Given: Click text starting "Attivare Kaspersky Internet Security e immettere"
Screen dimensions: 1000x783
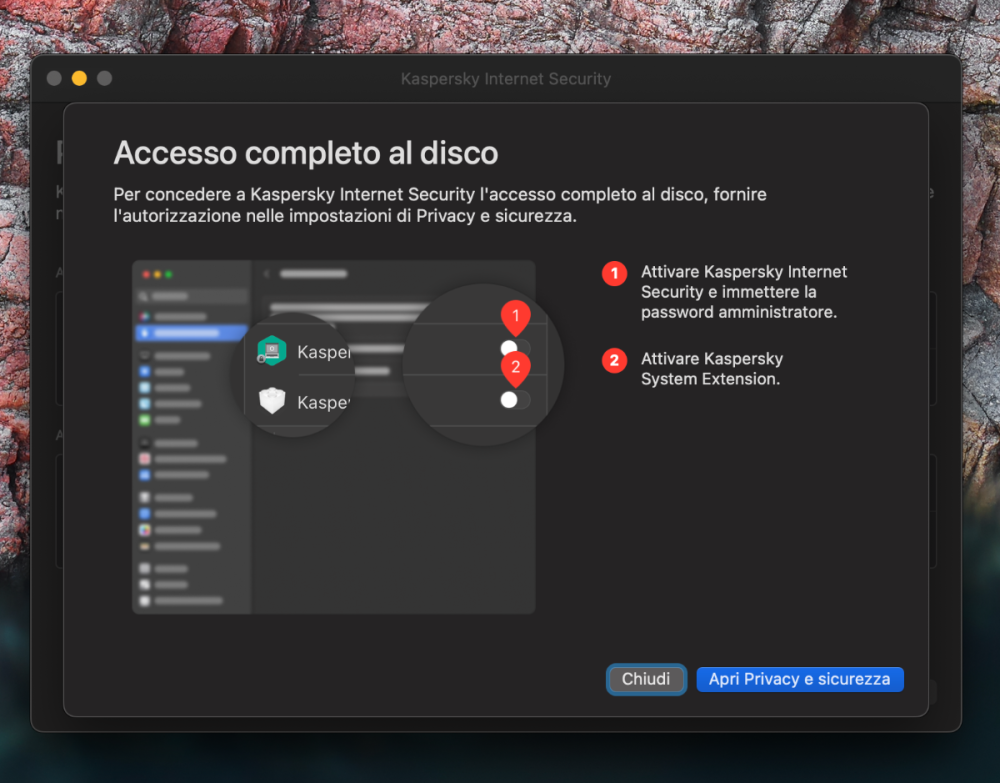Looking at the screenshot, I should 744,292.
